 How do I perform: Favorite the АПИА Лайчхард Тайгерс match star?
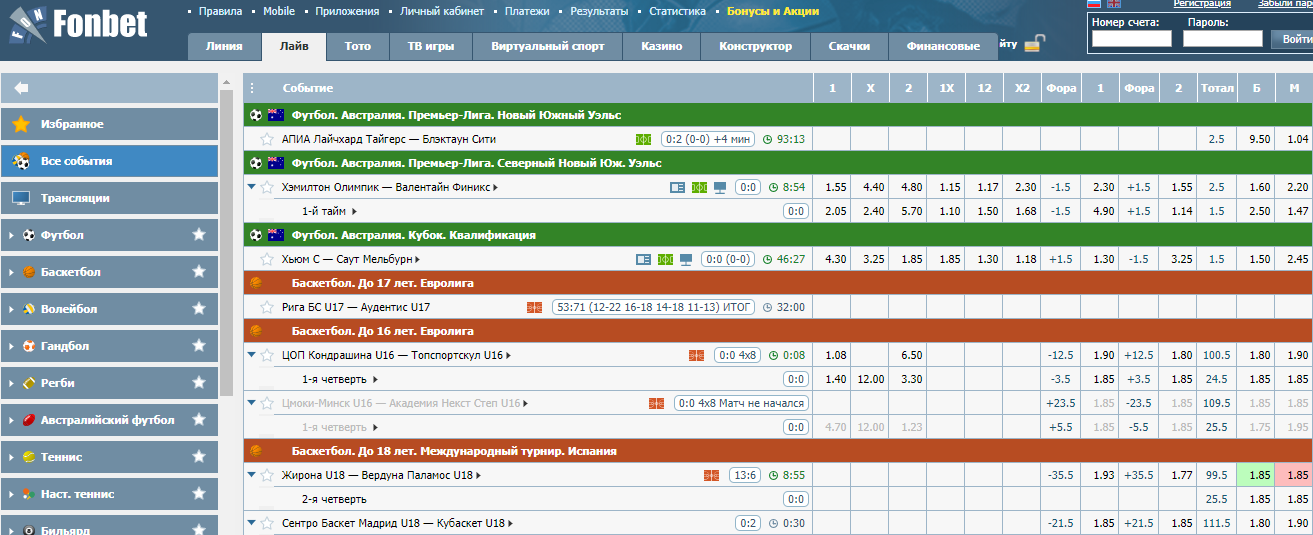(267, 139)
